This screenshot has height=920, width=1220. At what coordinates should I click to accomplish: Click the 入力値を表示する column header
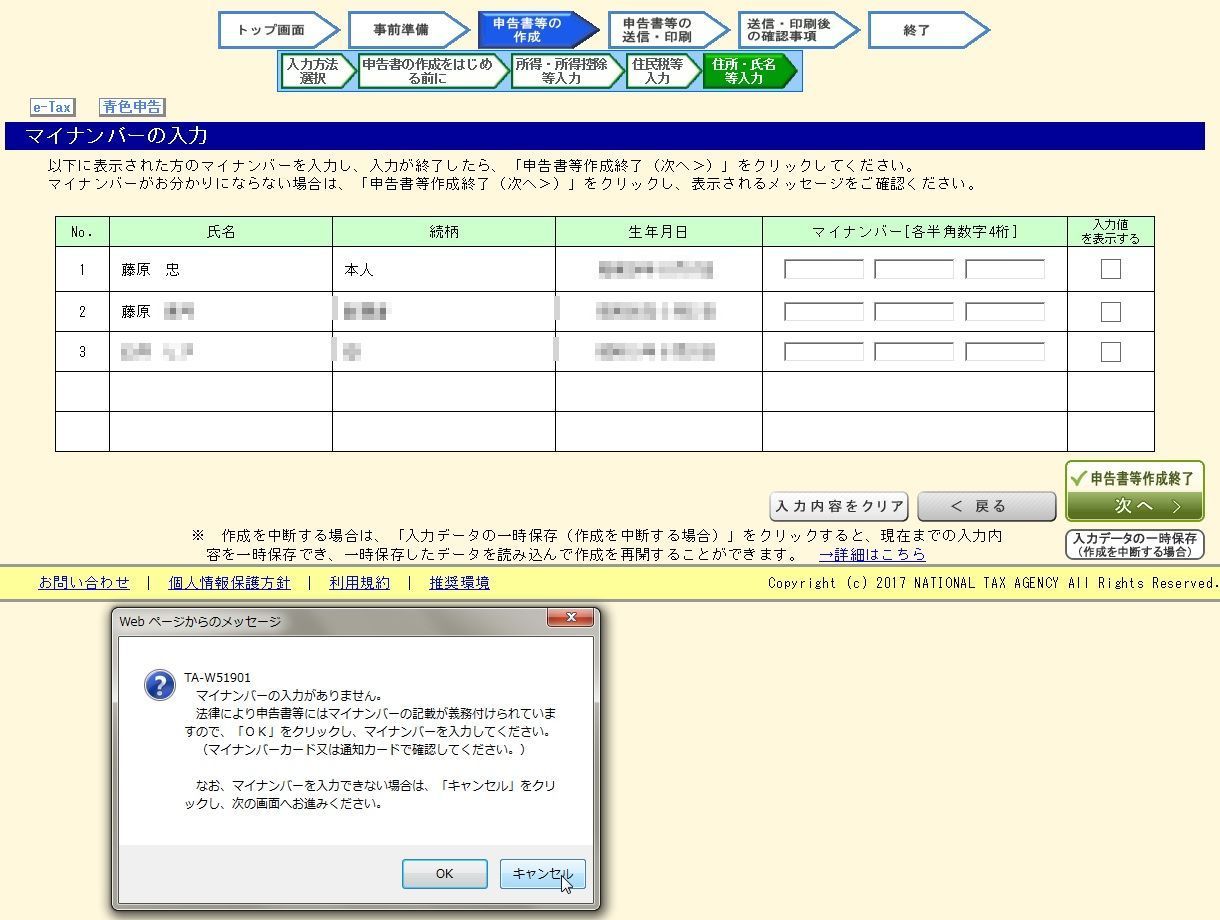[x=1111, y=232]
